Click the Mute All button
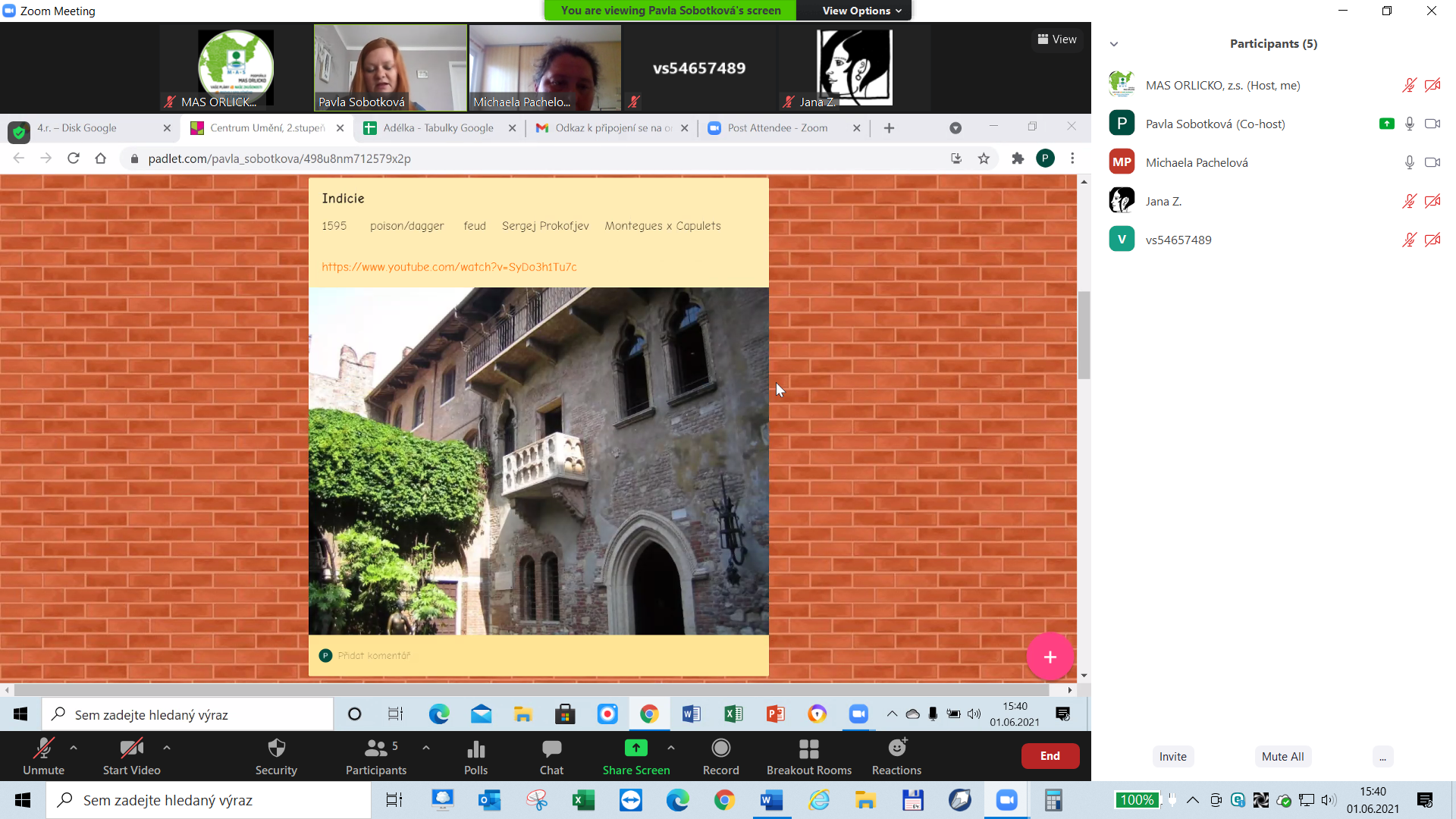This screenshot has width=1456, height=819. click(x=1282, y=756)
